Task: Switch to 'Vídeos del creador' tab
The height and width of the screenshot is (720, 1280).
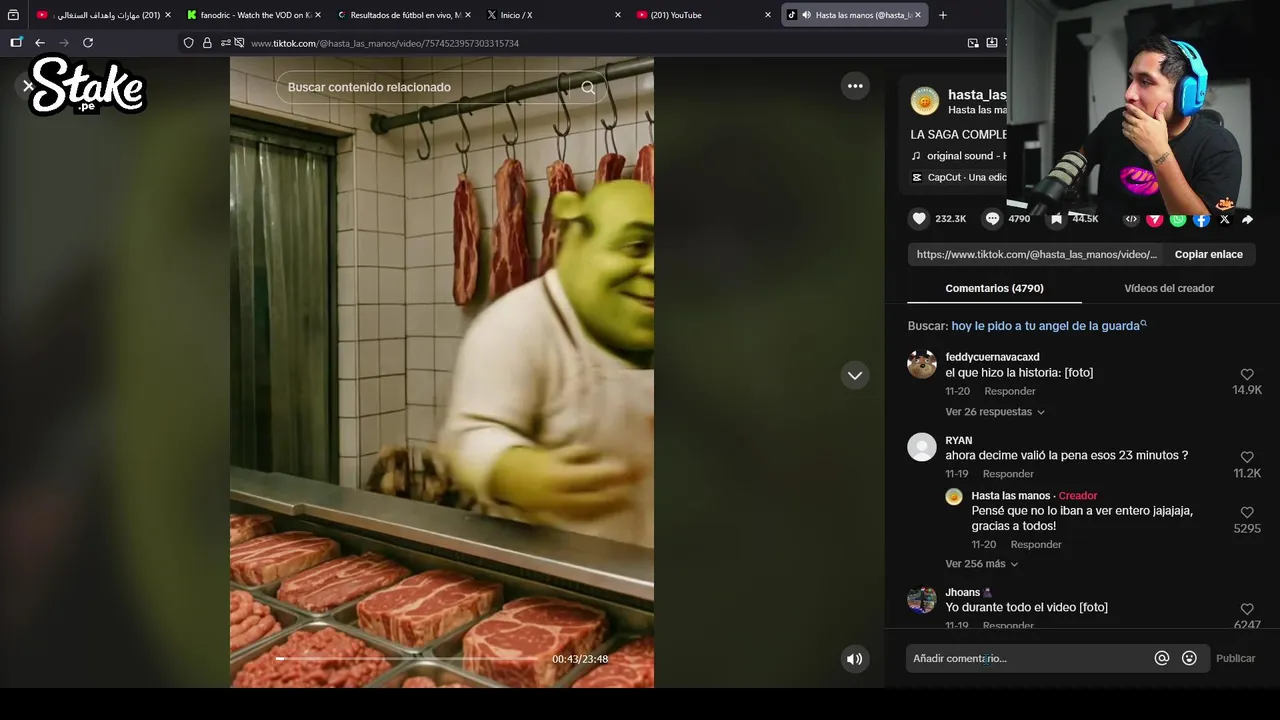Action: coord(1169,288)
